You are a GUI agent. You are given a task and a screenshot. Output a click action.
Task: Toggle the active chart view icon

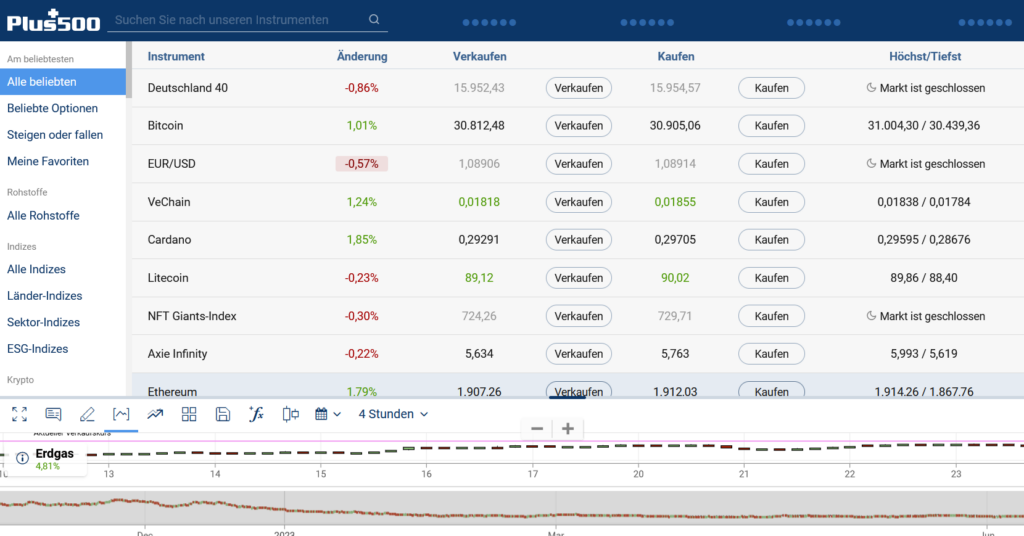121,414
